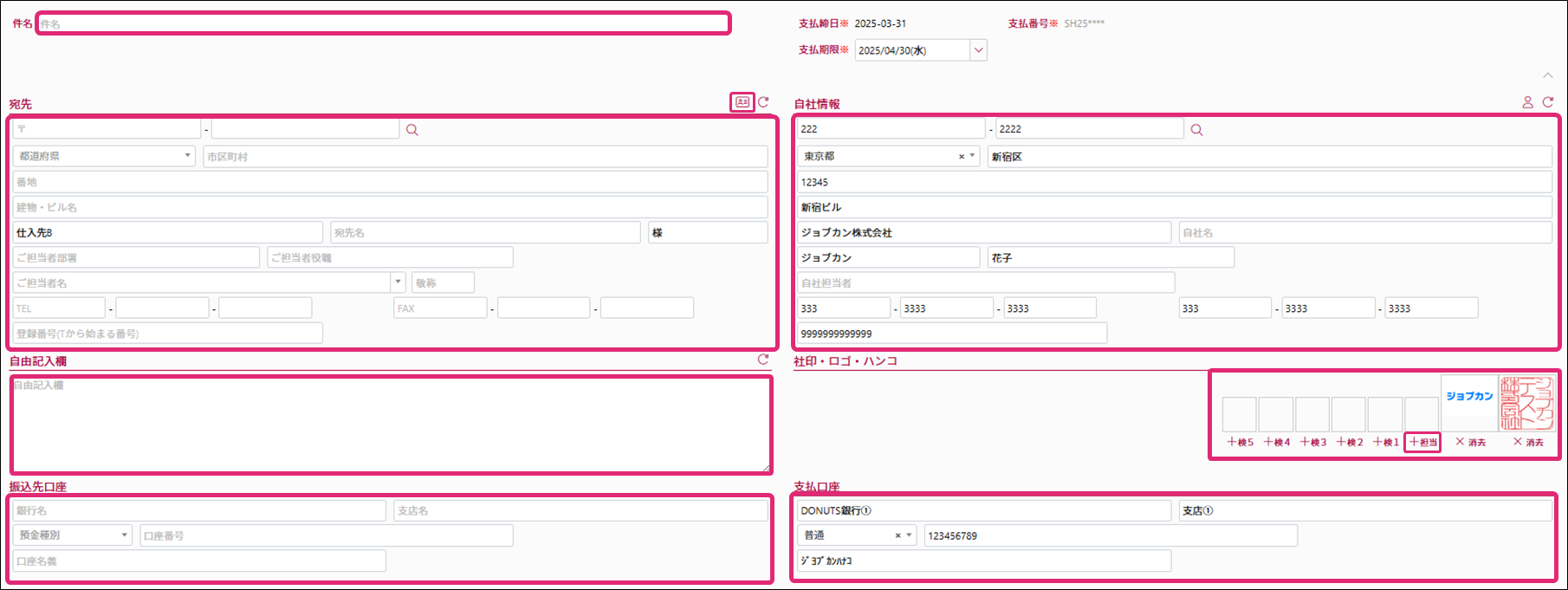Reset the 自由記入欄 with refresh icon

tap(763, 360)
